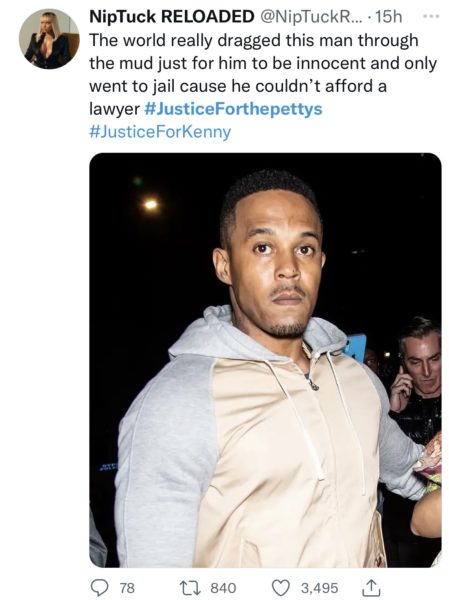Click the man on the phone in photo
Image resolution: width=449 pixels, height=600 pixels.
[x=416, y=379]
